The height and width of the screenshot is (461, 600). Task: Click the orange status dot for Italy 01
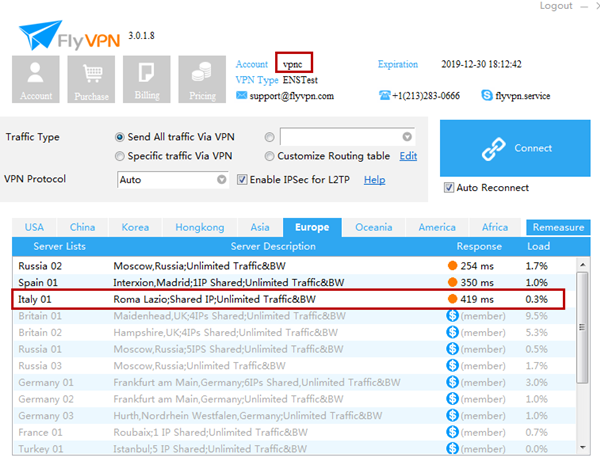click(452, 299)
